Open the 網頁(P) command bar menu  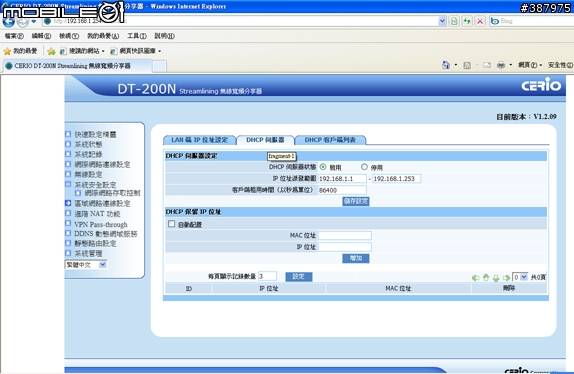point(530,65)
